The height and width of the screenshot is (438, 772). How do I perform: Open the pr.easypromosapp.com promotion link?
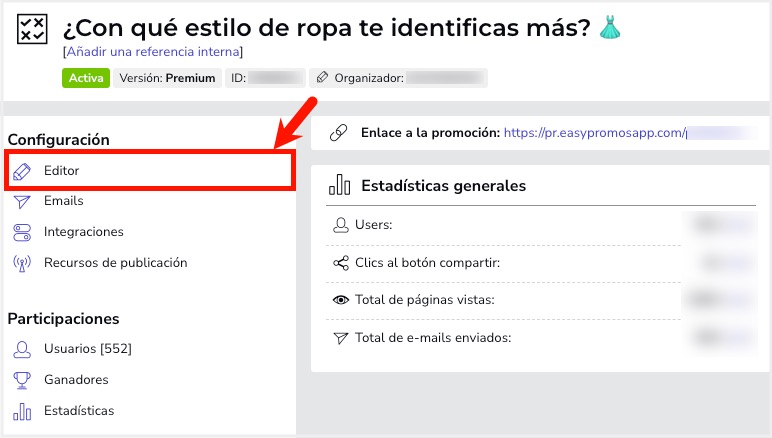pyautogui.click(x=595, y=133)
